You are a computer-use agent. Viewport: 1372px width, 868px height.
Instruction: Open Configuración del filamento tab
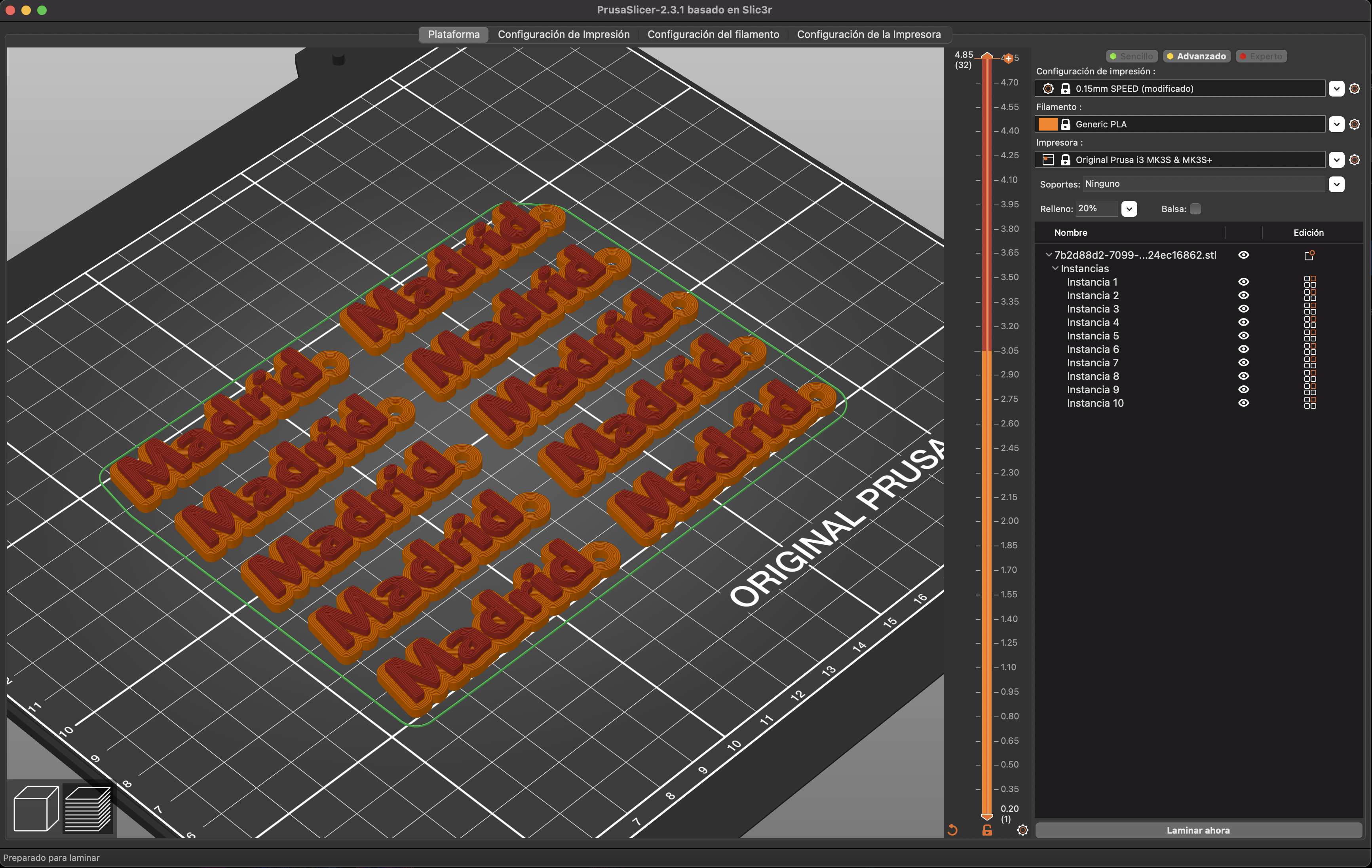pos(713,34)
